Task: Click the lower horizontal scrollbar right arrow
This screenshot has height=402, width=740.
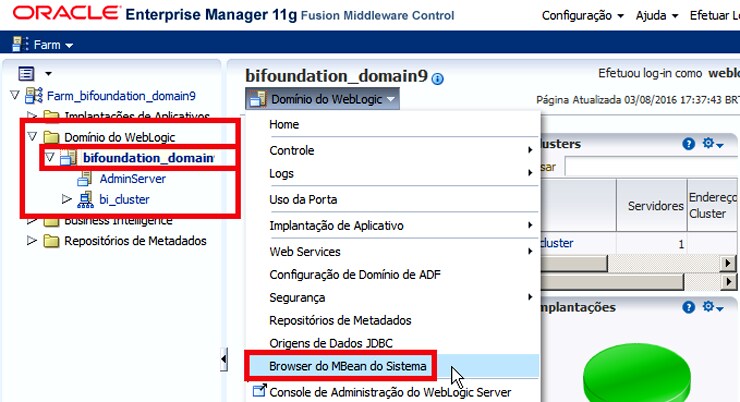Action: tap(728, 282)
